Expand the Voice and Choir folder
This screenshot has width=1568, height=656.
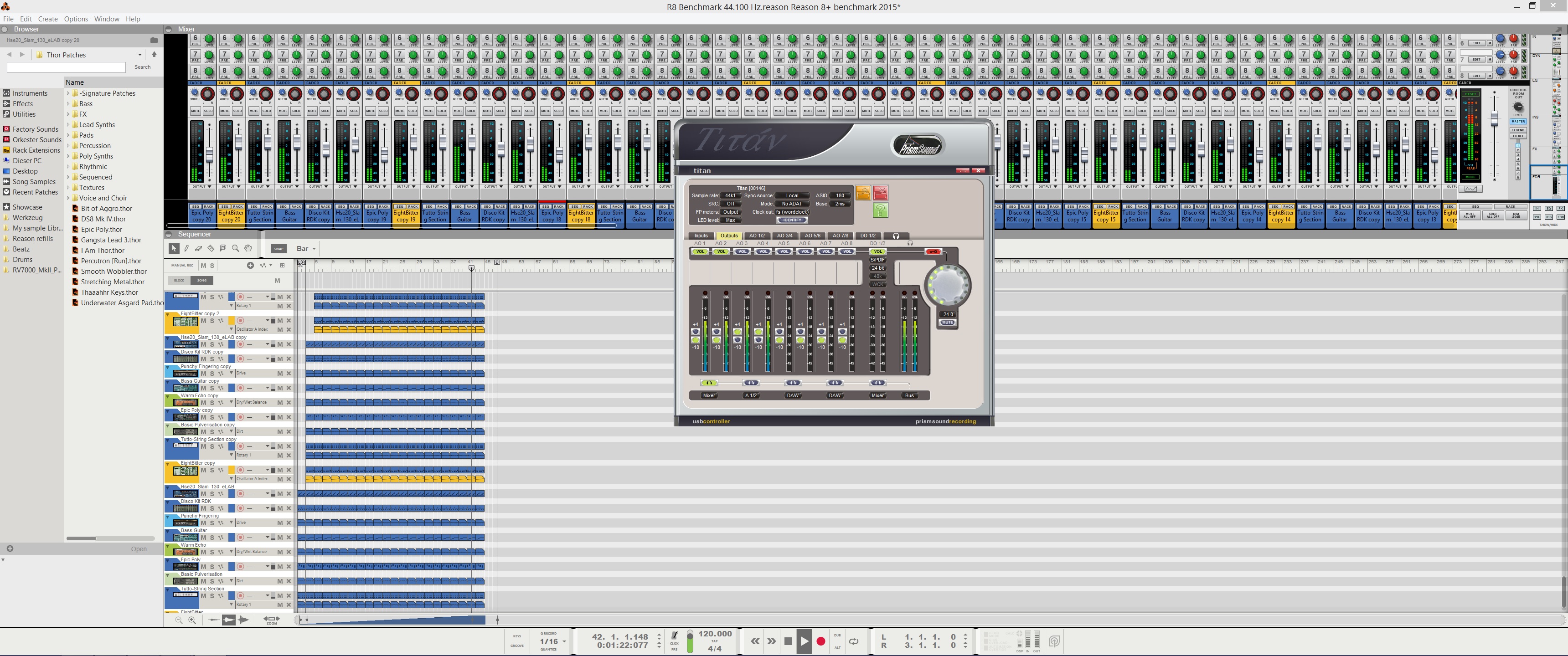tap(68, 198)
